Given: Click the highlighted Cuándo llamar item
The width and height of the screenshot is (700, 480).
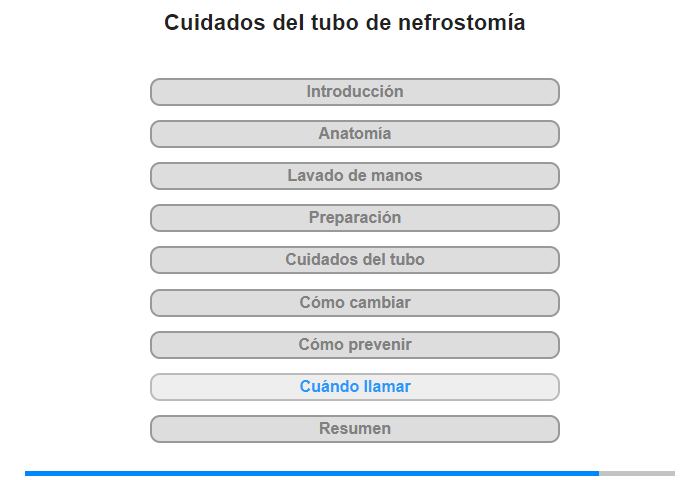Looking at the screenshot, I should (355, 387).
